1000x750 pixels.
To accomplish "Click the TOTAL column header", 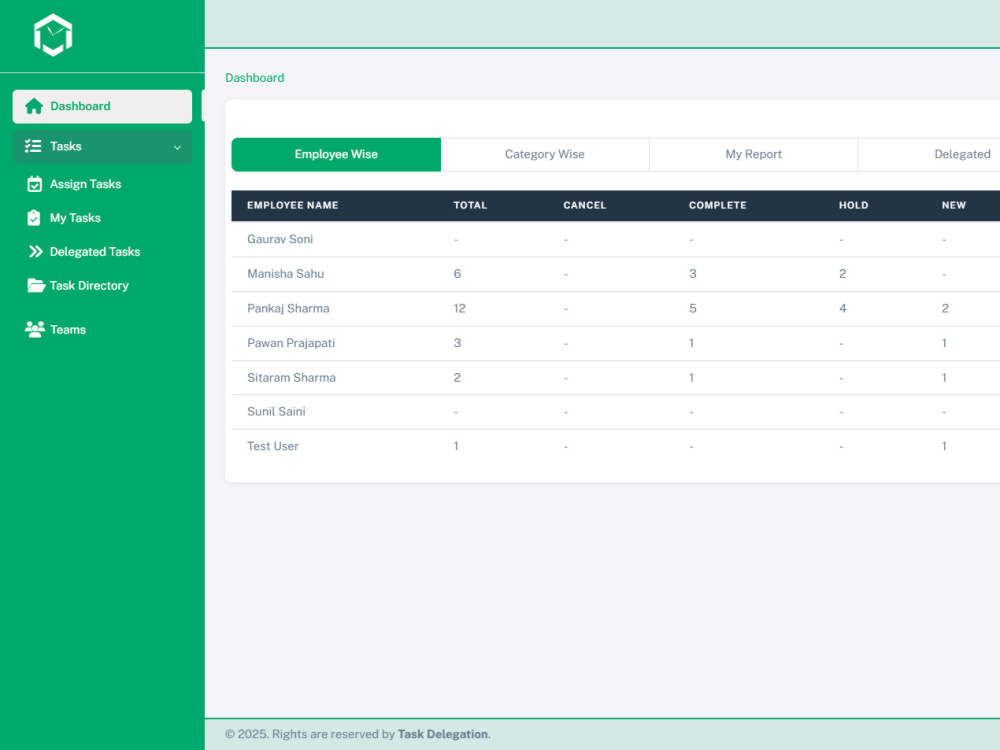I will point(470,205).
